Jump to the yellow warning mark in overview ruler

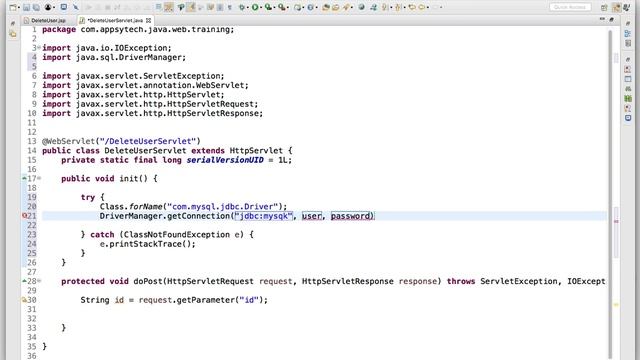616,304
